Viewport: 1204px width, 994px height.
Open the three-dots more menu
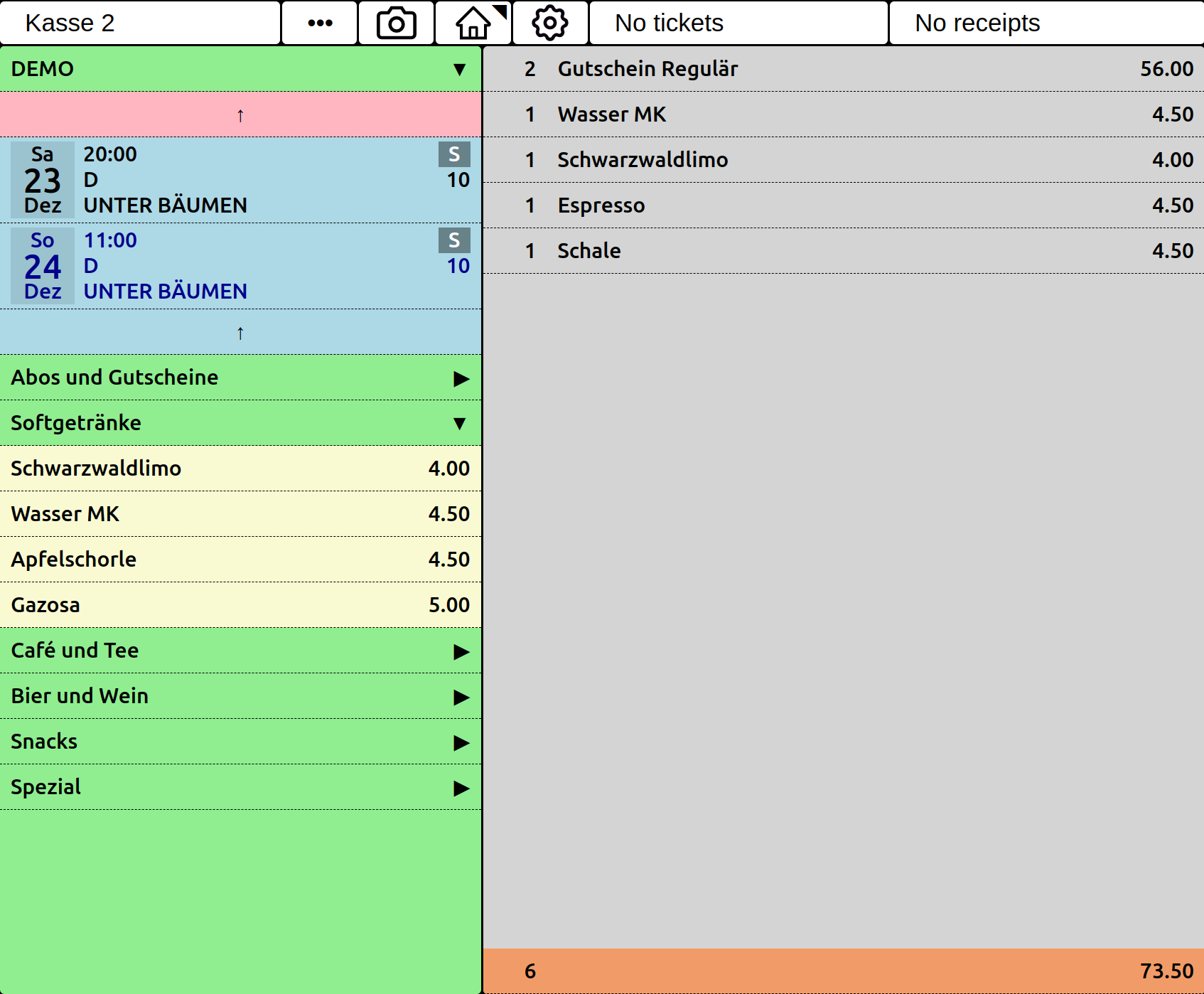coord(320,23)
